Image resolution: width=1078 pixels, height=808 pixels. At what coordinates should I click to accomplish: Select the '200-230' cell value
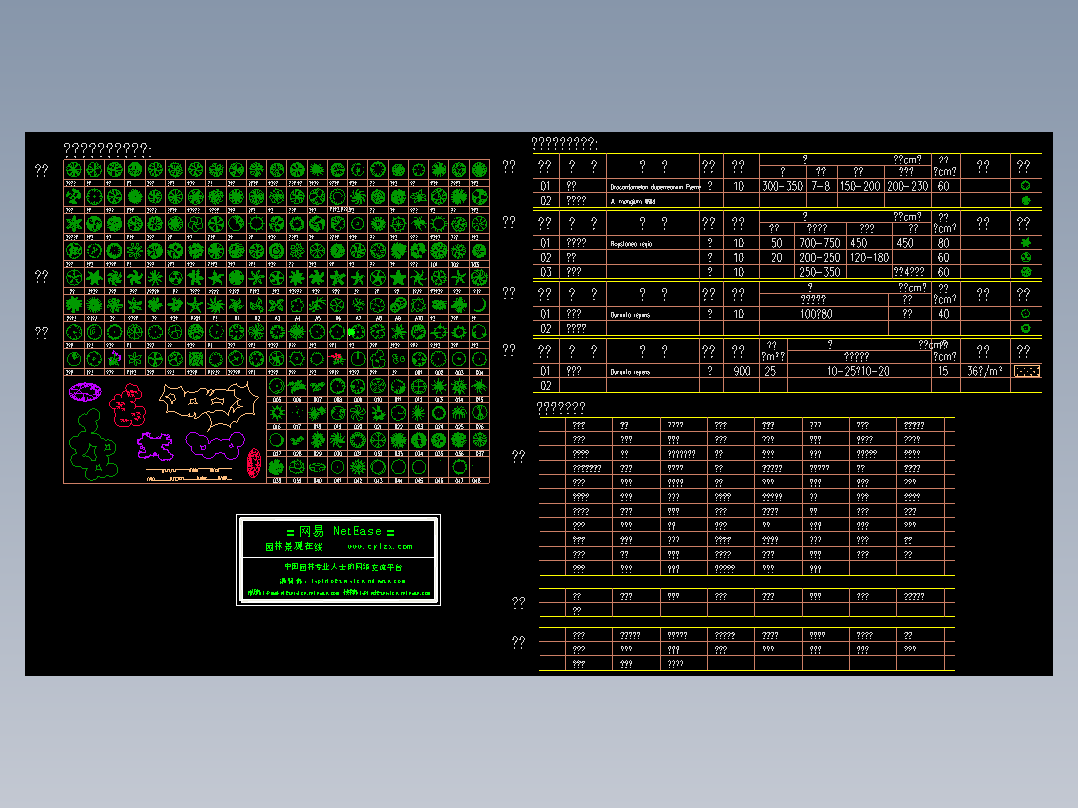point(908,186)
